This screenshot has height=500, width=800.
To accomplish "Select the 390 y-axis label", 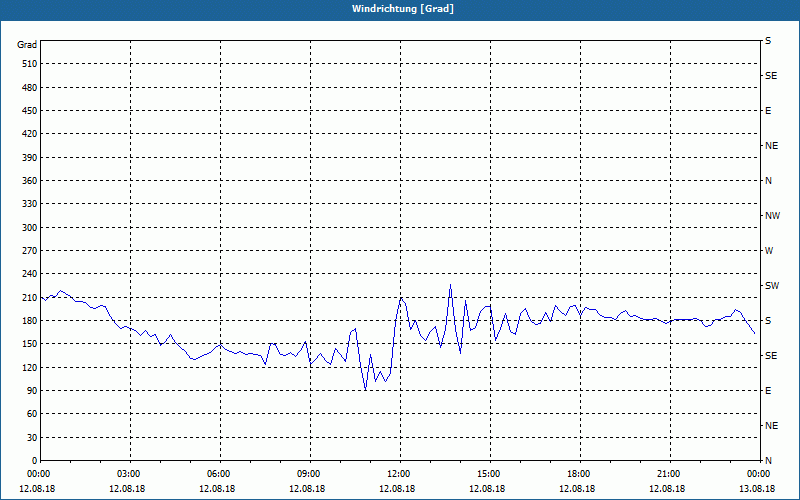I will click(30, 158).
